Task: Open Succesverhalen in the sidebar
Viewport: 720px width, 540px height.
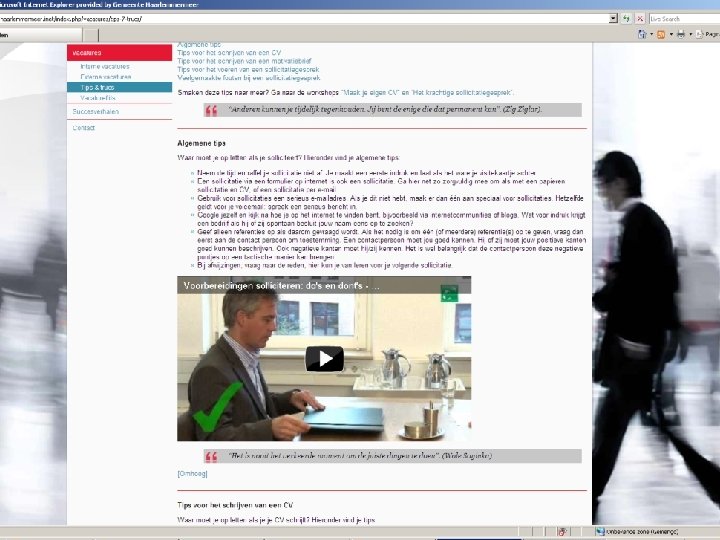Action: pyautogui.click(x=96, y=112)
